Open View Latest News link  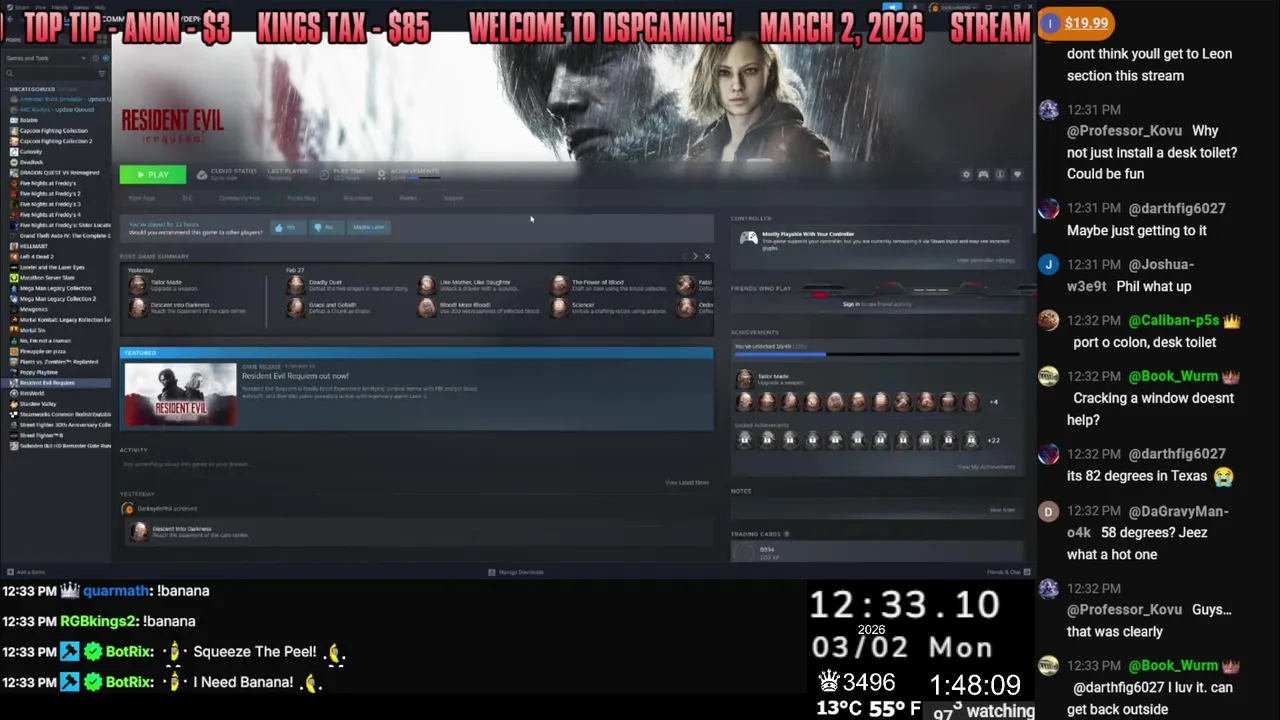point(687,482)
